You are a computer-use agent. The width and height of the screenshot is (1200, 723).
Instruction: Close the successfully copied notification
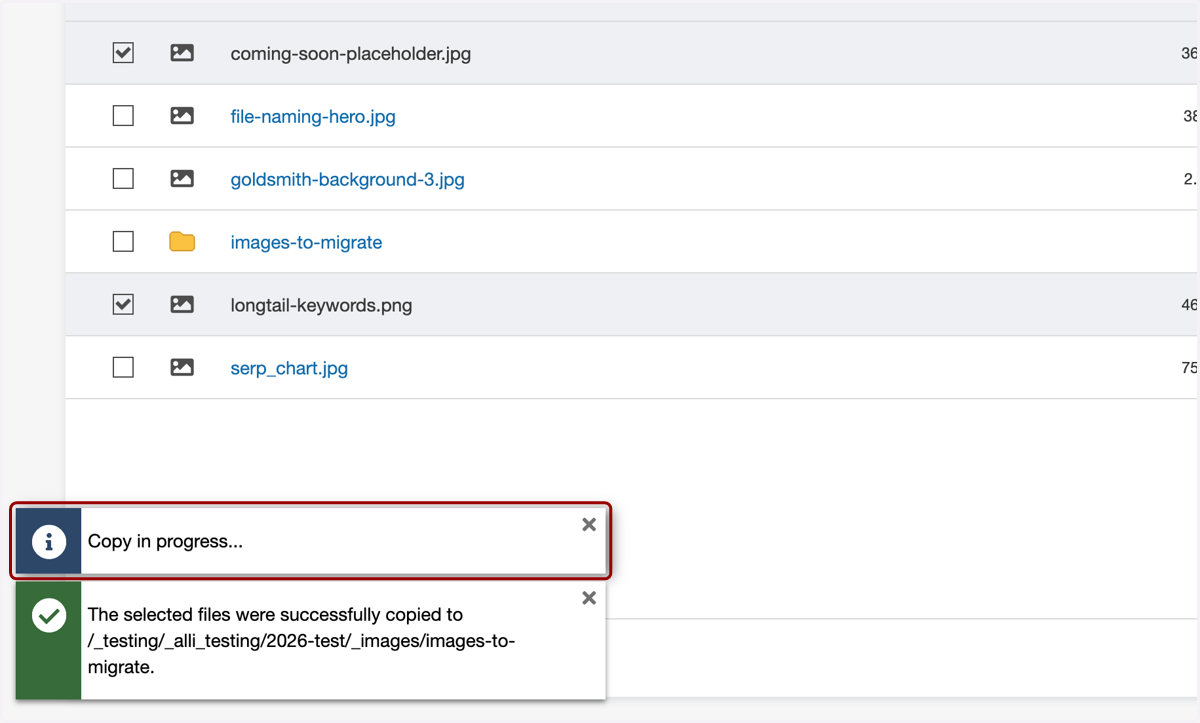[x=589, y=598]
